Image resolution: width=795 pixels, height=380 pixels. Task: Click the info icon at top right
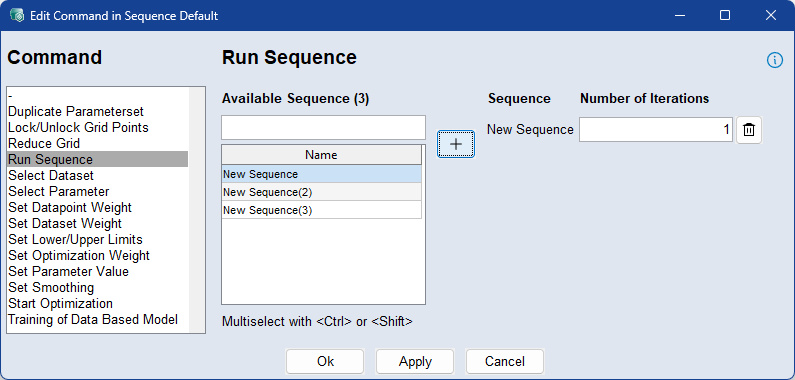pyautogui.click(x=774, y=60)
